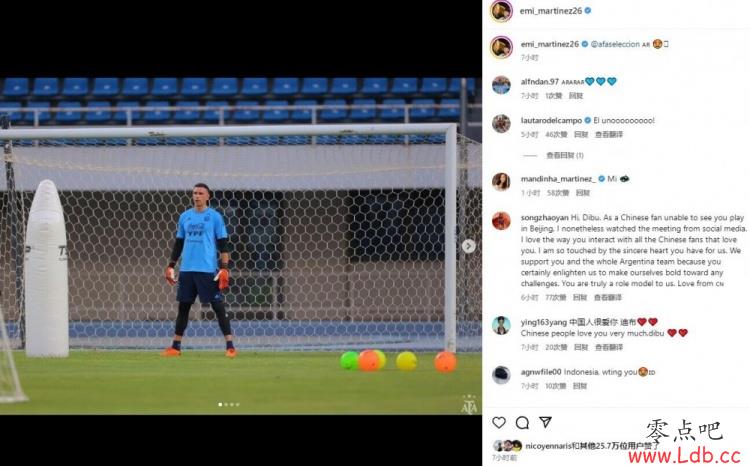Show translation of lautarodelcampo's comment
The width and height of the screenshot is (750, 466).
(x=609, y=134)
